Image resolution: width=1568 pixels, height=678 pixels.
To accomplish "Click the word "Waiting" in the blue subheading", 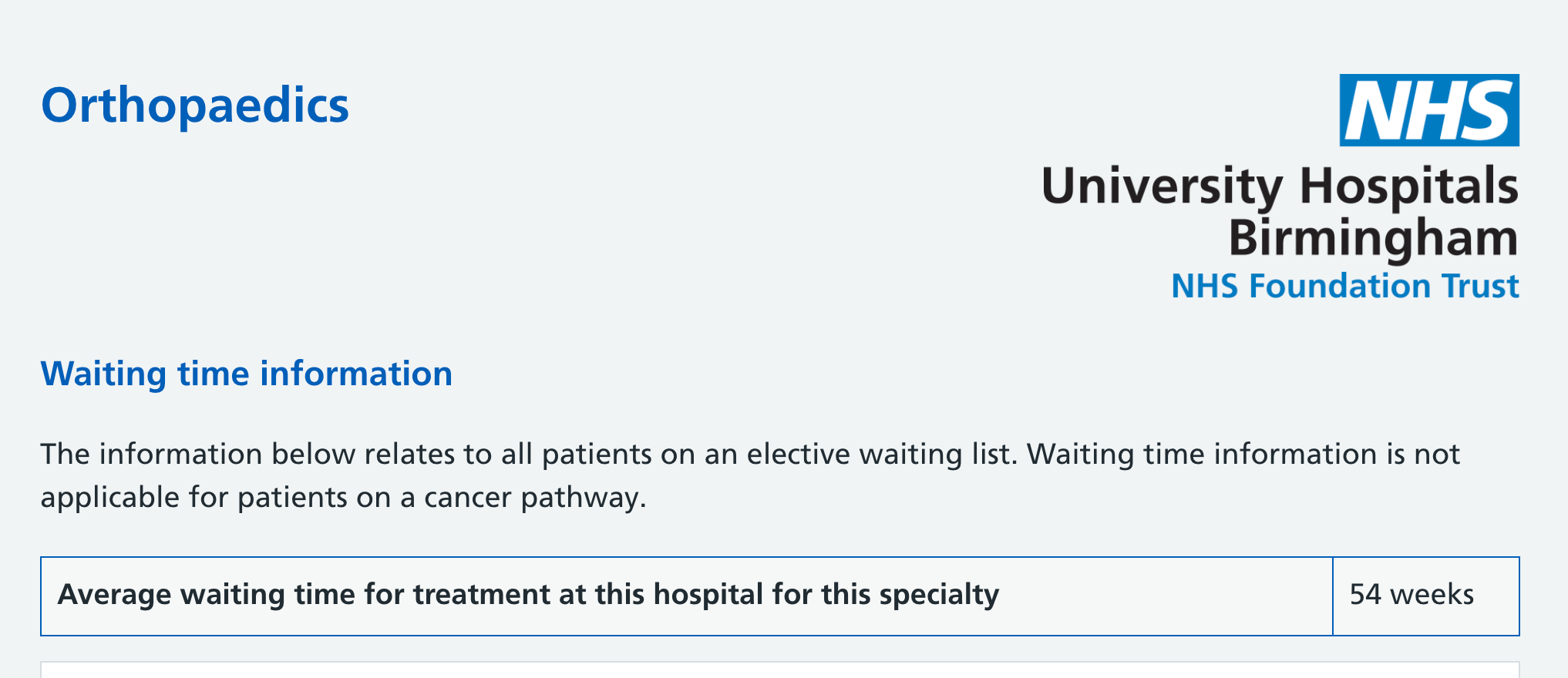I will pyautogui.click(x=103, y=374).
